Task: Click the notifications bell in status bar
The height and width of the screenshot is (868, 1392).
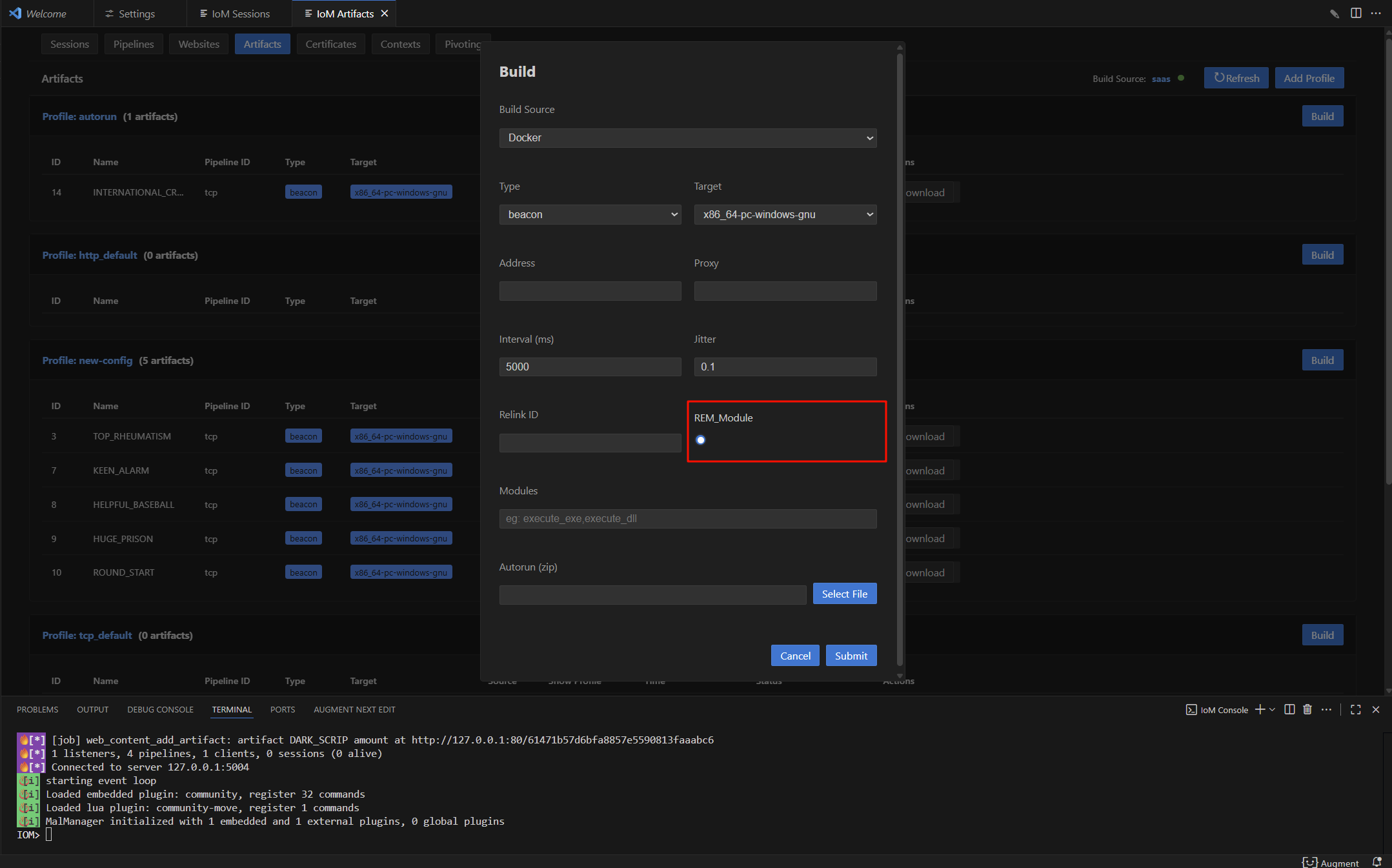Action: (x=1377, y=862)
